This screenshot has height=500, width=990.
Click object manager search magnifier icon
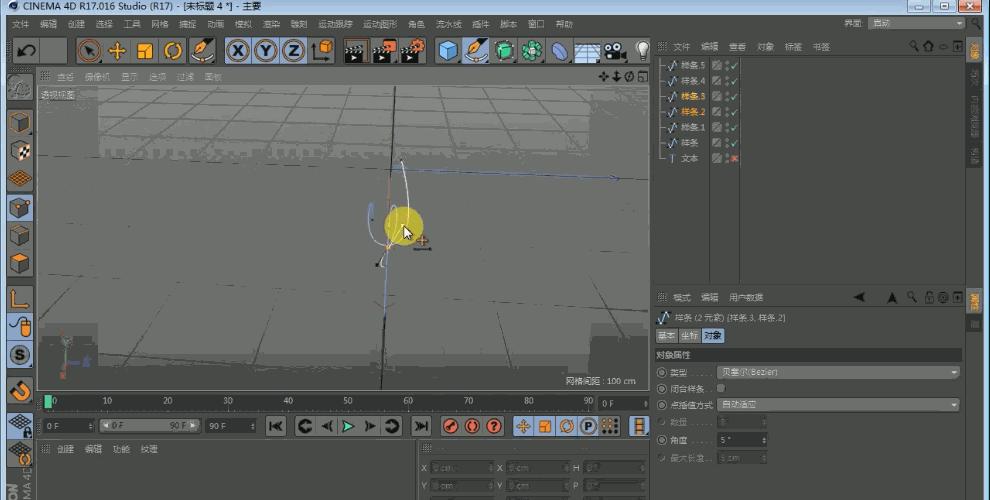pos(913,46)
